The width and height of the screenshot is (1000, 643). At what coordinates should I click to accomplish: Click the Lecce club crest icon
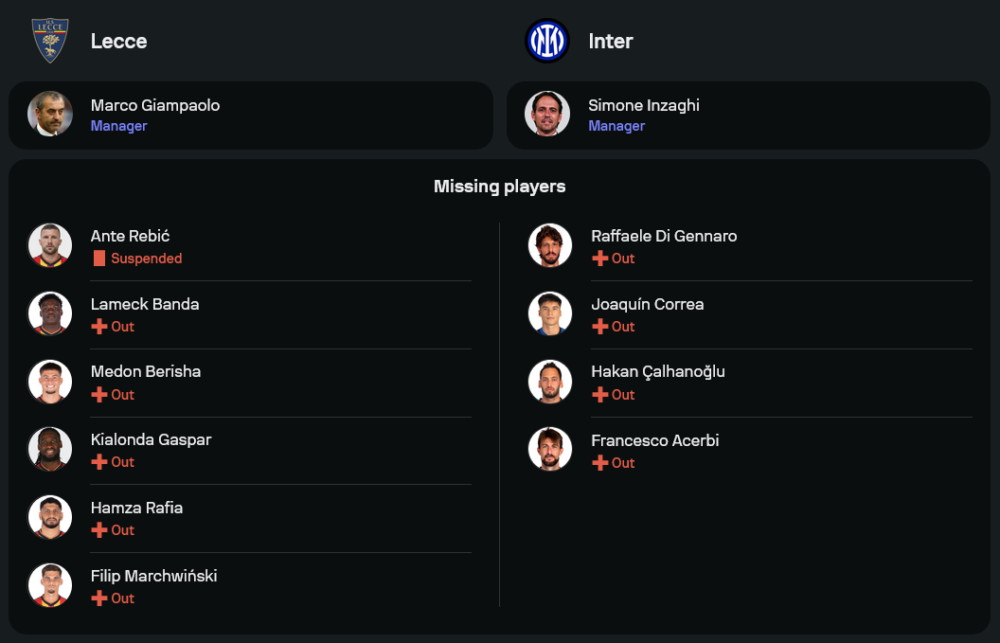[49, 41]
